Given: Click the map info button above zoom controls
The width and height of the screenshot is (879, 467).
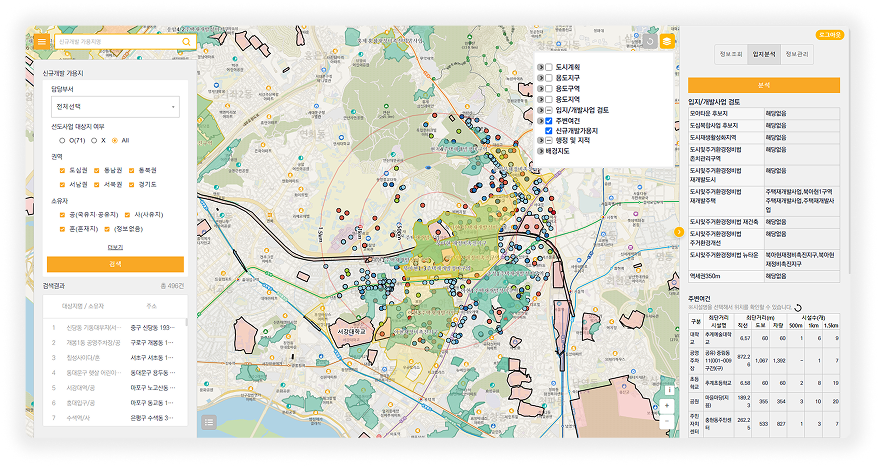Looking at the screenshot, I should tap(667, 387).
